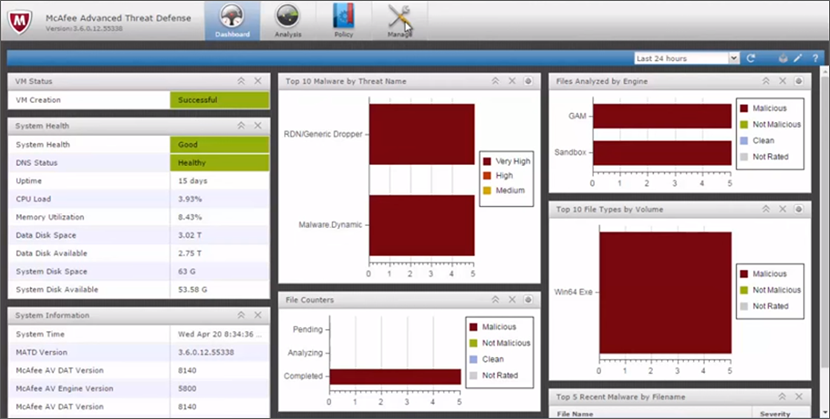
Task: Open settings for Files Analyzed by Engine panel
Action: (800, 80)
